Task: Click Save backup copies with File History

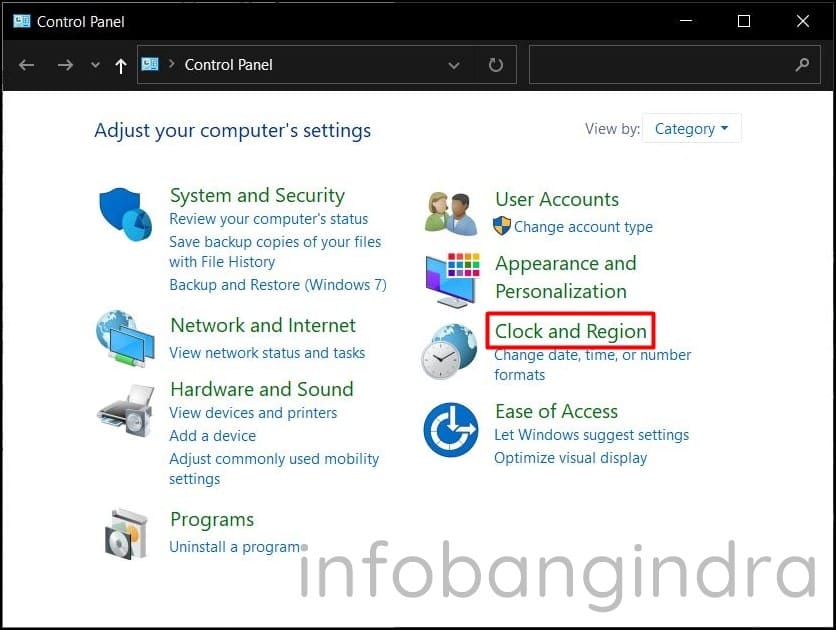Action: 275,252
